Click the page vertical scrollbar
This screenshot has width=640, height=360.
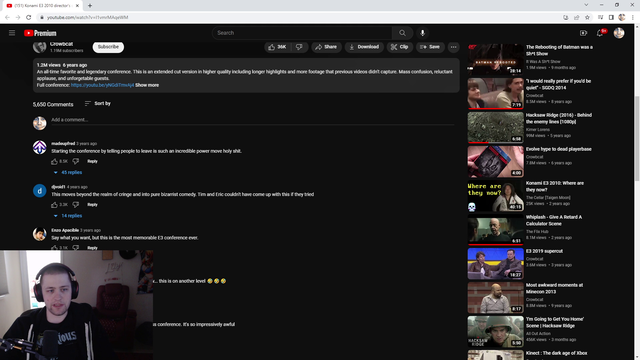coord(637,139)
